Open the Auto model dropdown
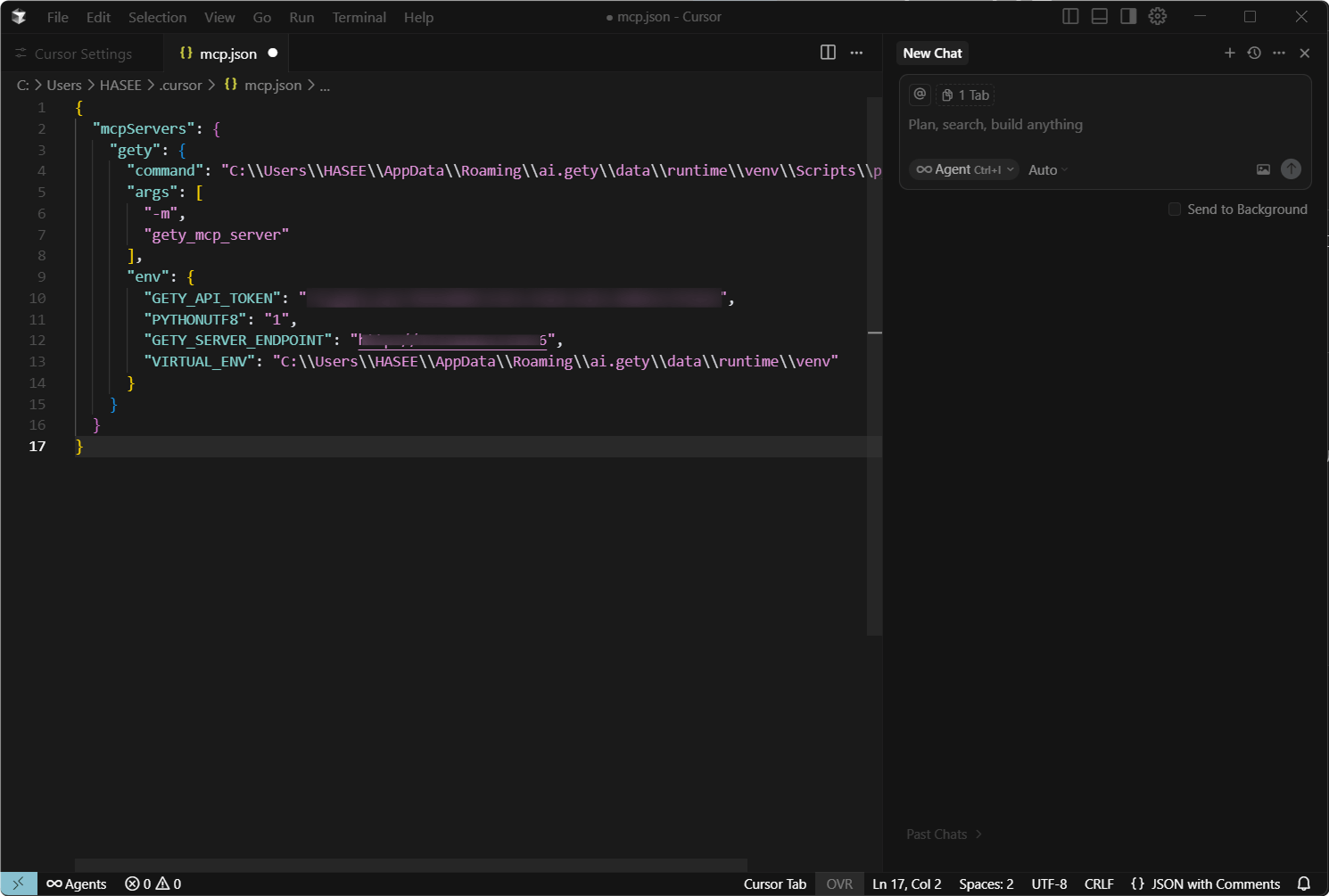This screenshot has height=896, width=1329. coord(1048,169)
